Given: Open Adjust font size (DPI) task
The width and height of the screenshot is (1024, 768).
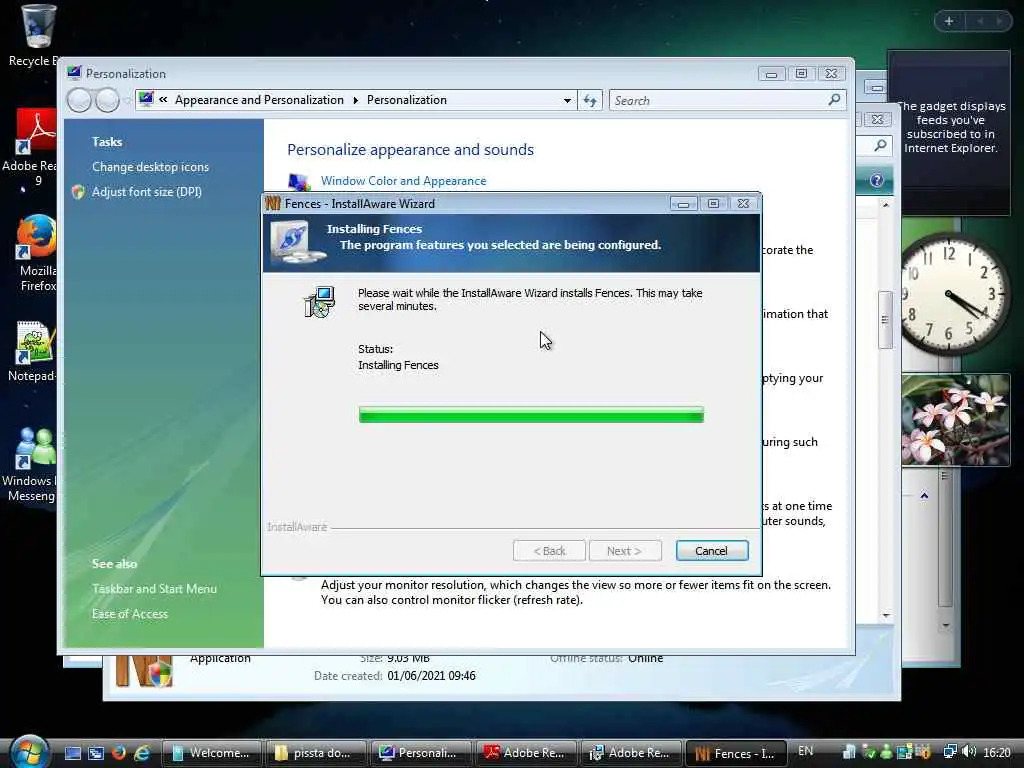Looking at the screenshot, I should click(146, 192).
